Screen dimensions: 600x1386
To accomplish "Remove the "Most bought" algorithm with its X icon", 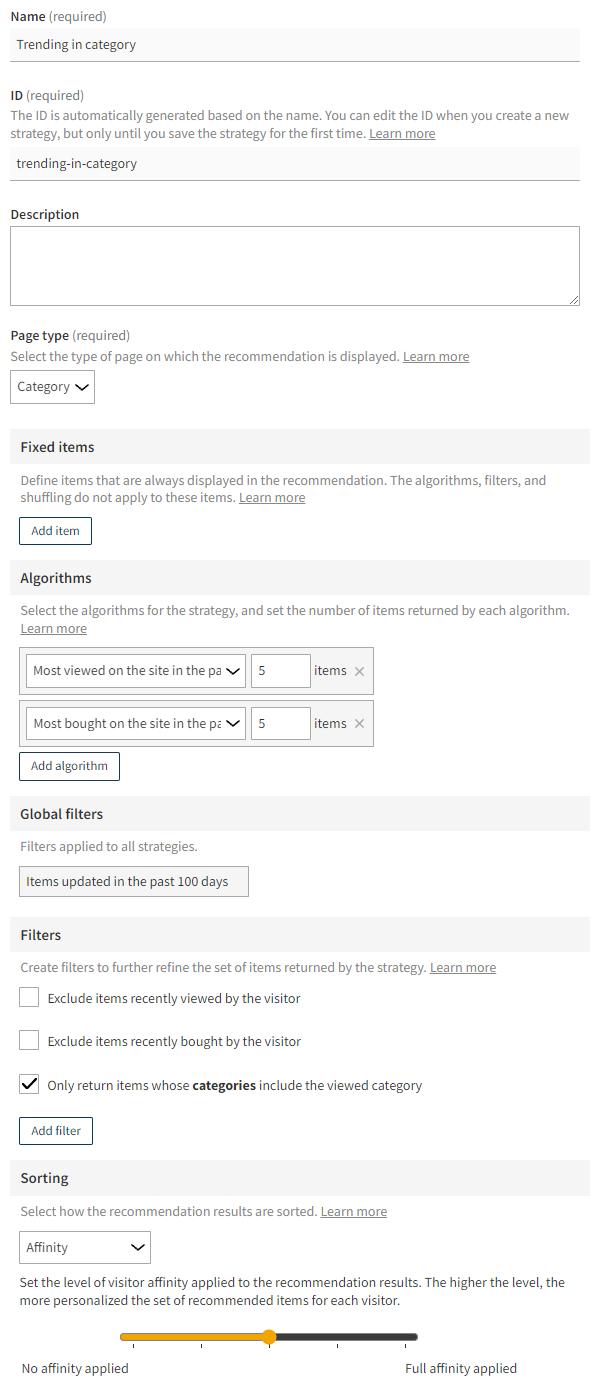I will tap(359, 723).
